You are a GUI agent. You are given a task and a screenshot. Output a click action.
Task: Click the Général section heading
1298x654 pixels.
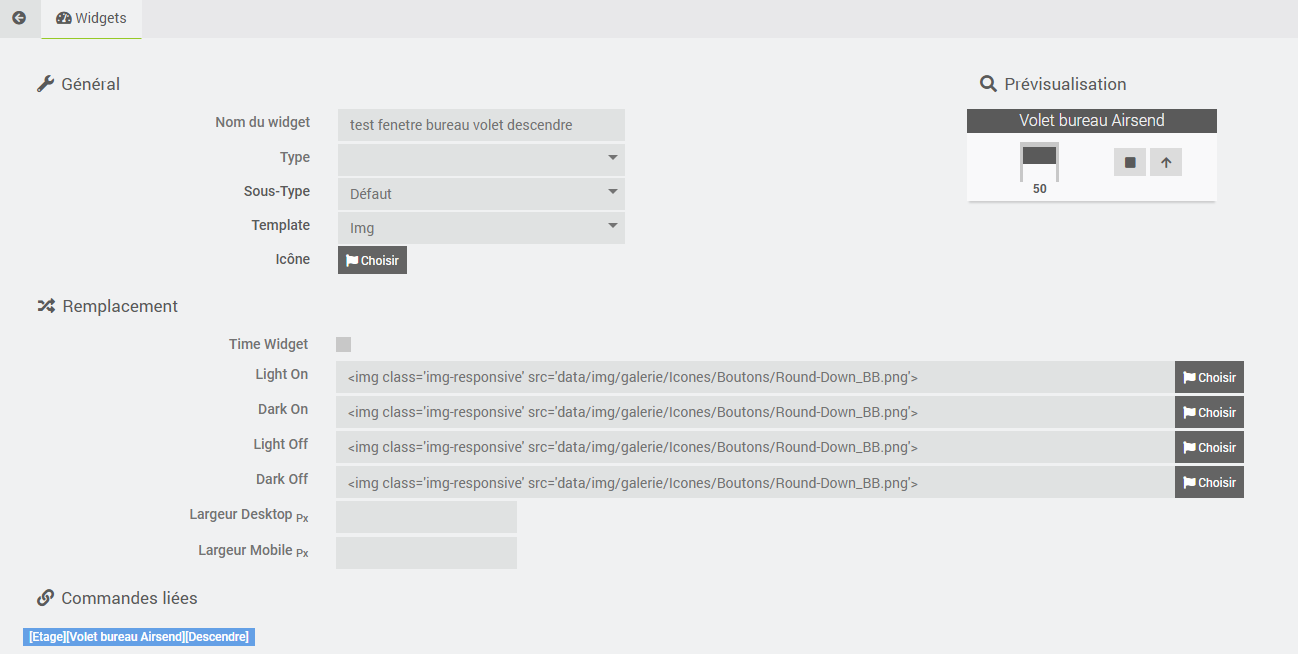tap(78, 84)
